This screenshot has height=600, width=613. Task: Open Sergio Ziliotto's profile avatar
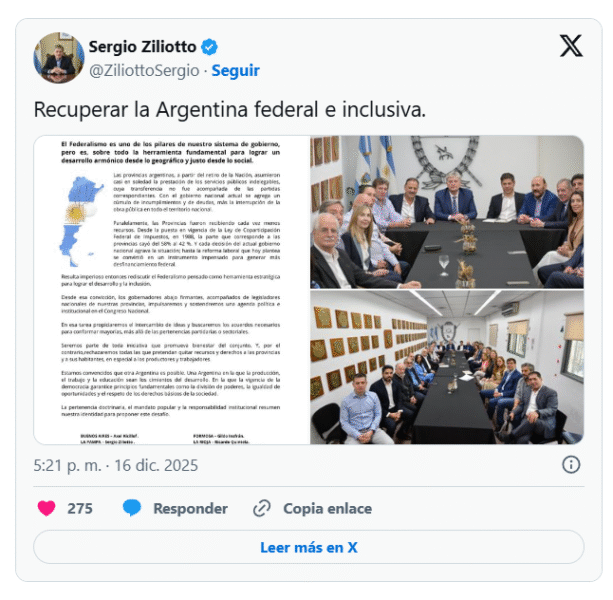pos(59,58)
